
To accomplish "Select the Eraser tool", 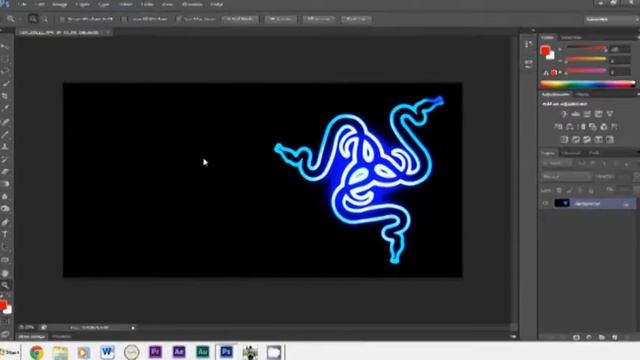I will tap(5, 171).
